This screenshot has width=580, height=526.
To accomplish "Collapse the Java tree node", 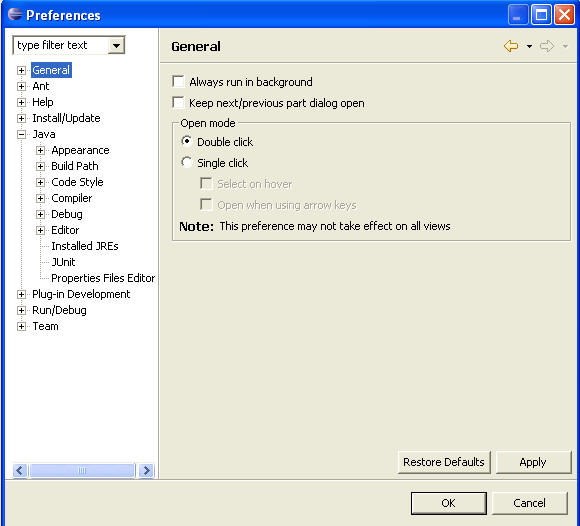I will point(21,134).
